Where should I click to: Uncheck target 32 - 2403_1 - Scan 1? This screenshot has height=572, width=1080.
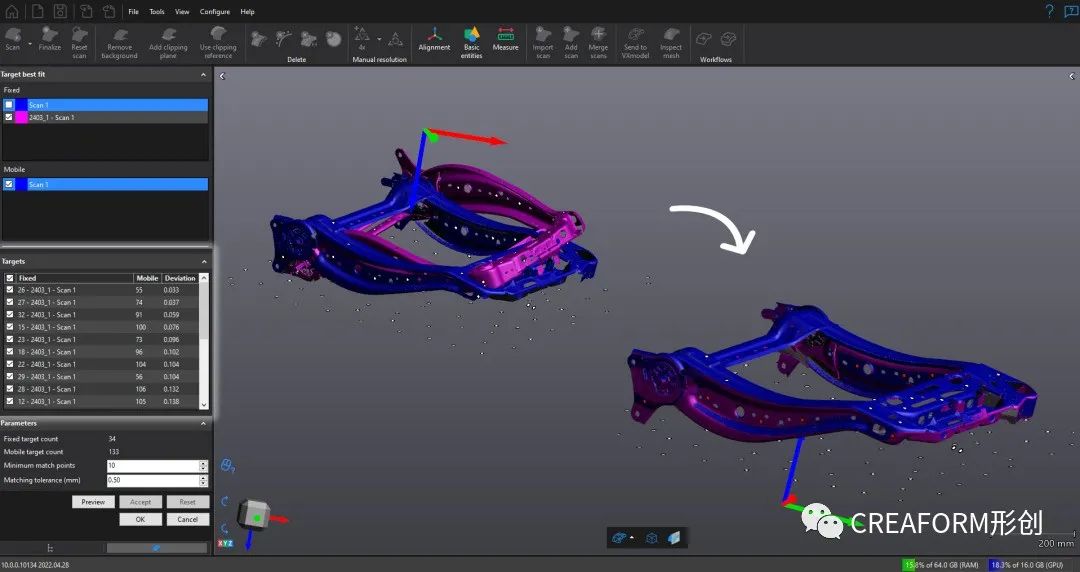coord(10,315)
